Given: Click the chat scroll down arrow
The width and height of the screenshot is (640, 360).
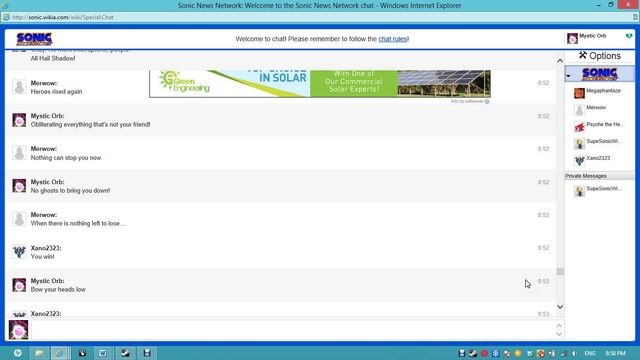Looking at the screenshot, I should (560, 307).
